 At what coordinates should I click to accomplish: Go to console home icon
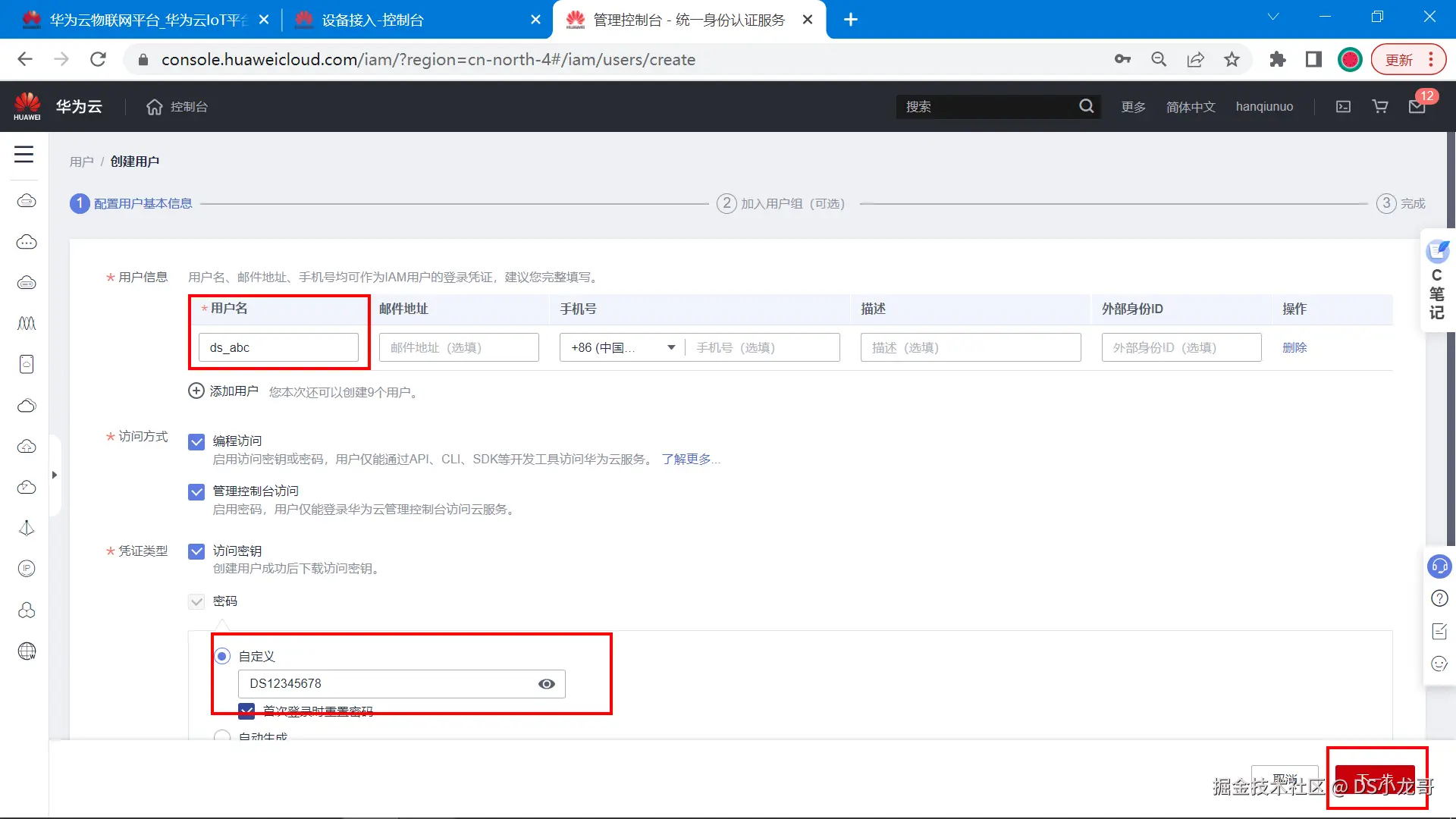coord(154,107)
